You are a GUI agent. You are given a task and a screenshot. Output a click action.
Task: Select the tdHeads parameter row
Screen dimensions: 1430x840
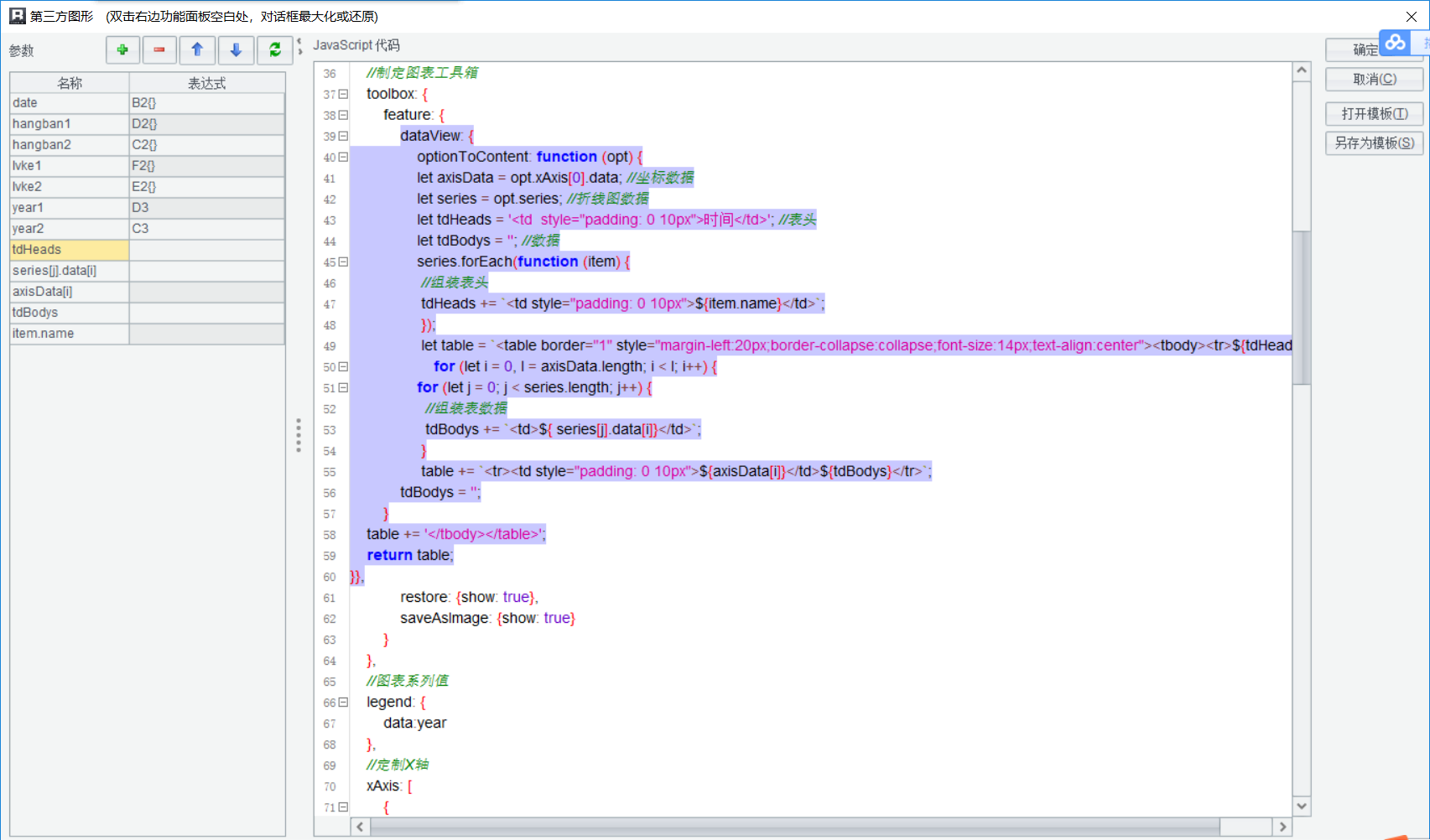point(70,250)
